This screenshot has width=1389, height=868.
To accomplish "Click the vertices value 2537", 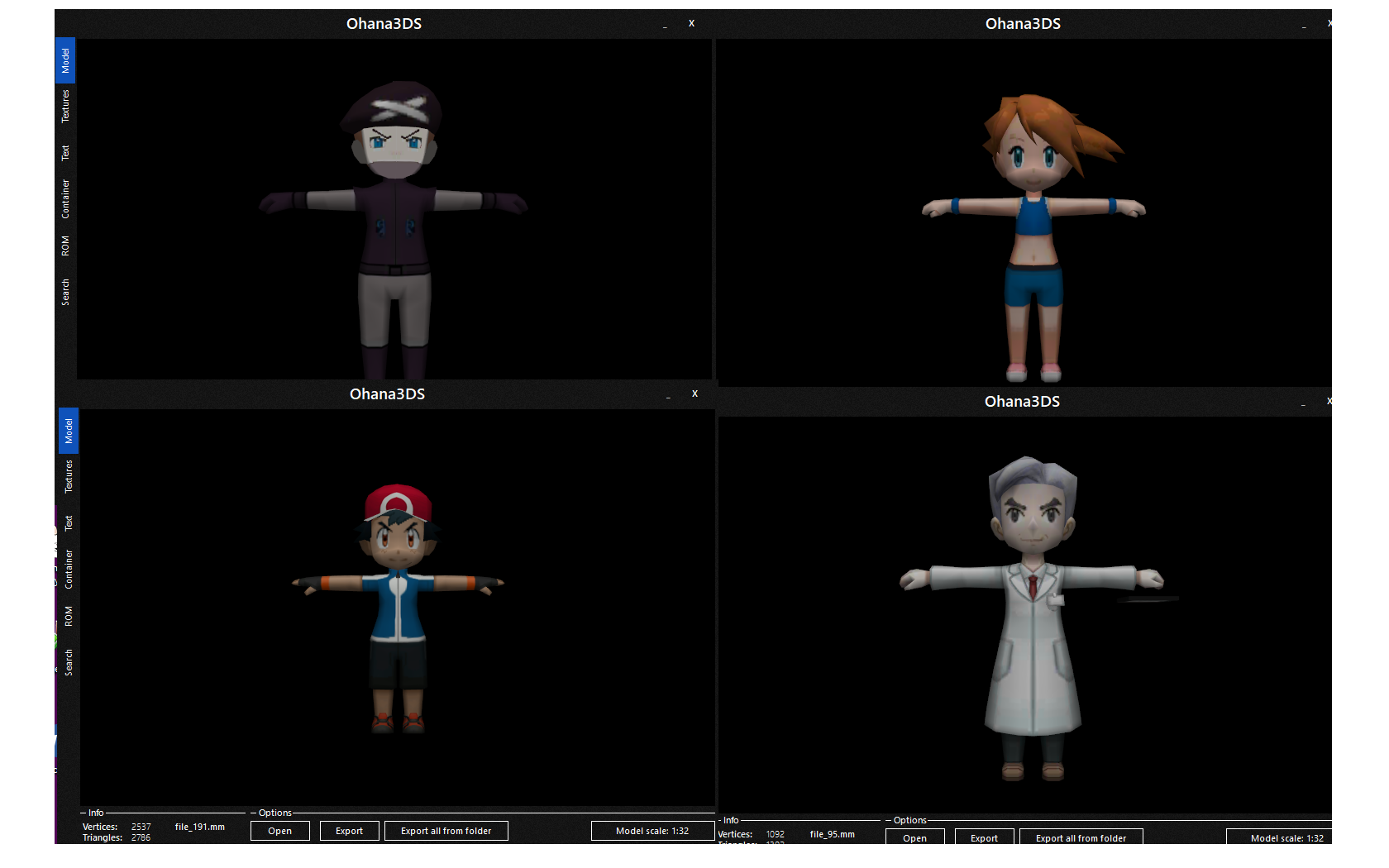I will (141, 827).
